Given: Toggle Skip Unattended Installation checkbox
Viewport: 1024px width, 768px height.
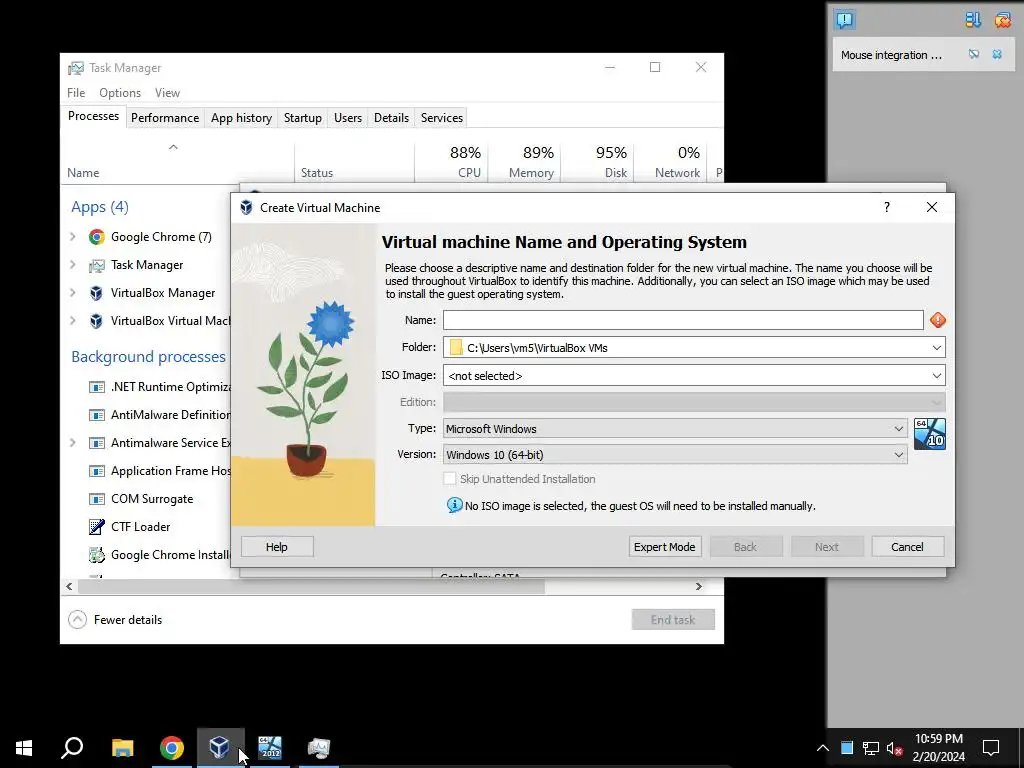Looking at the screenshot, I should coord(450,479).
